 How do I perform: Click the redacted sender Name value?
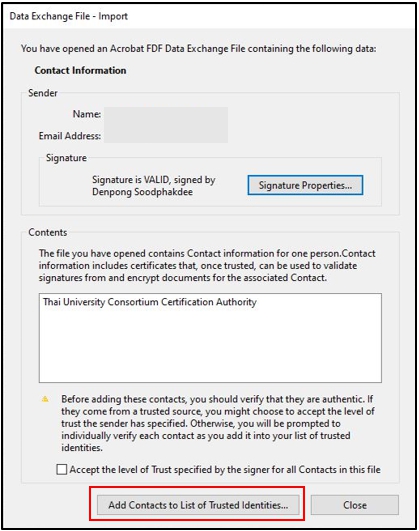[x=166, y=114]
